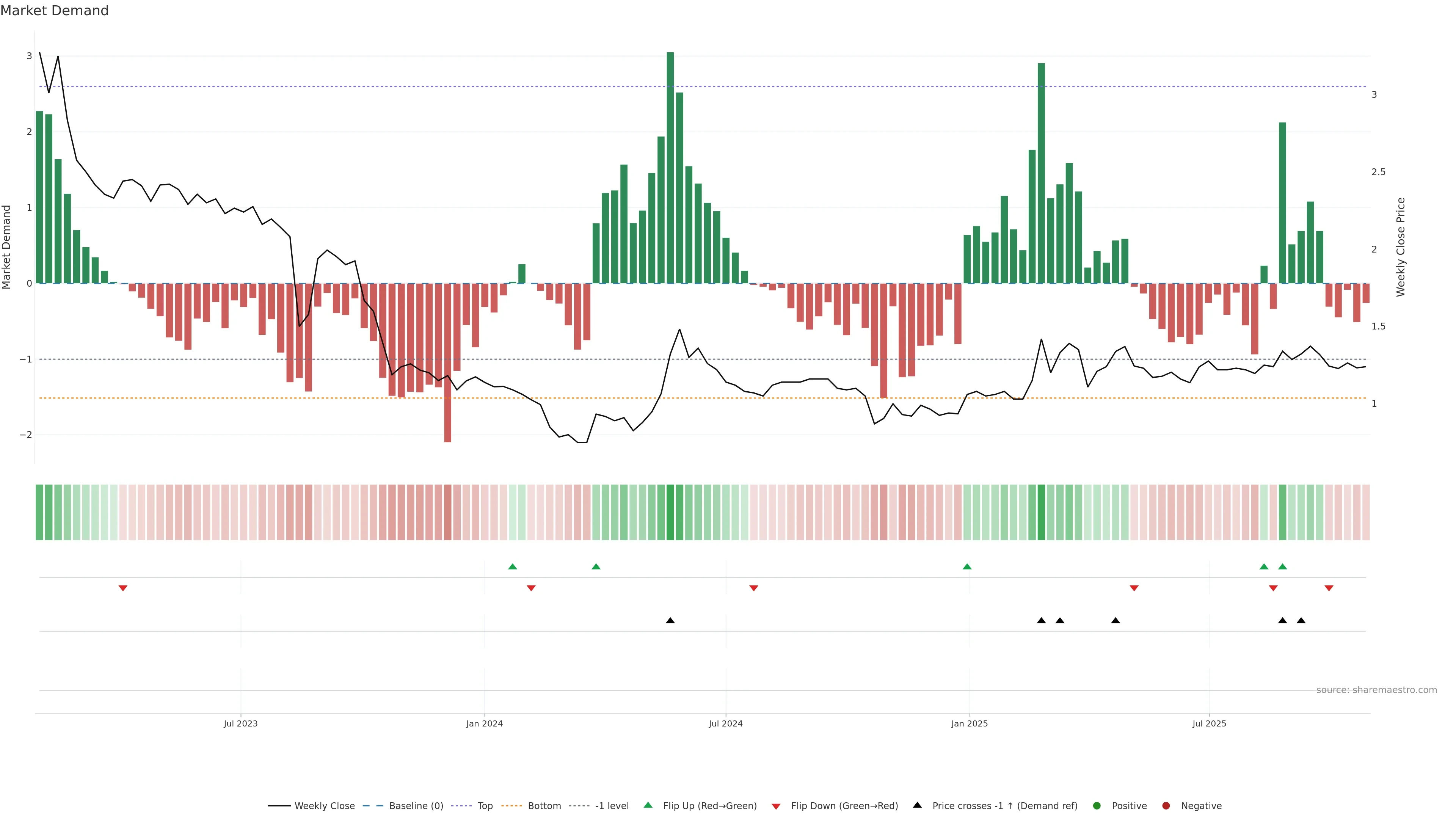
Task: Click the -1 level legend entry
Action: pos(612,805)
